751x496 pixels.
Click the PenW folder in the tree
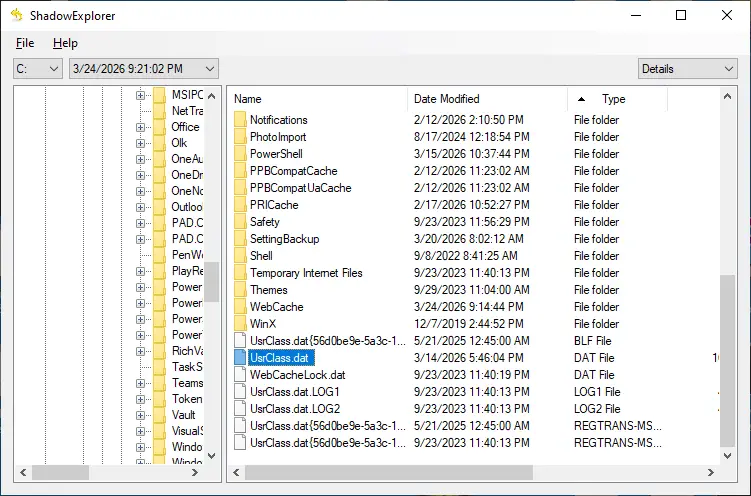[x=187, y=255]
